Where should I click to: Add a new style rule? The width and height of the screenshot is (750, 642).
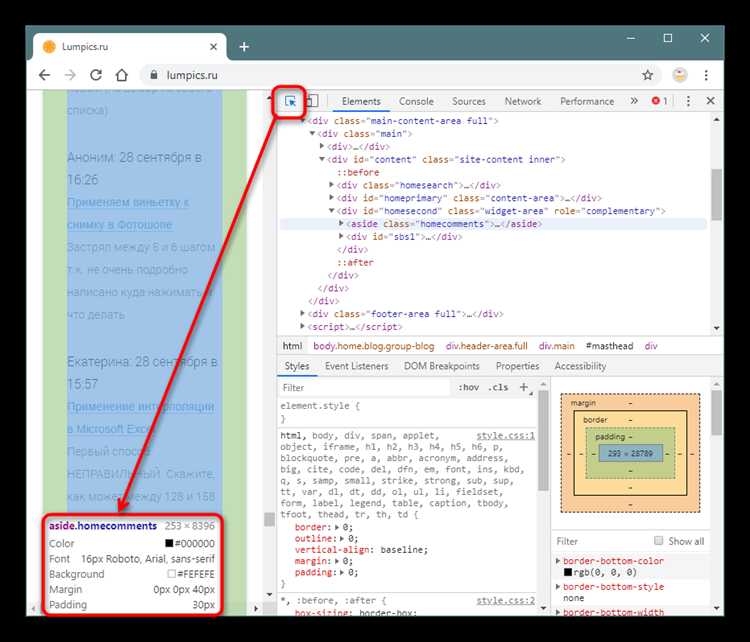coord(524,388)
